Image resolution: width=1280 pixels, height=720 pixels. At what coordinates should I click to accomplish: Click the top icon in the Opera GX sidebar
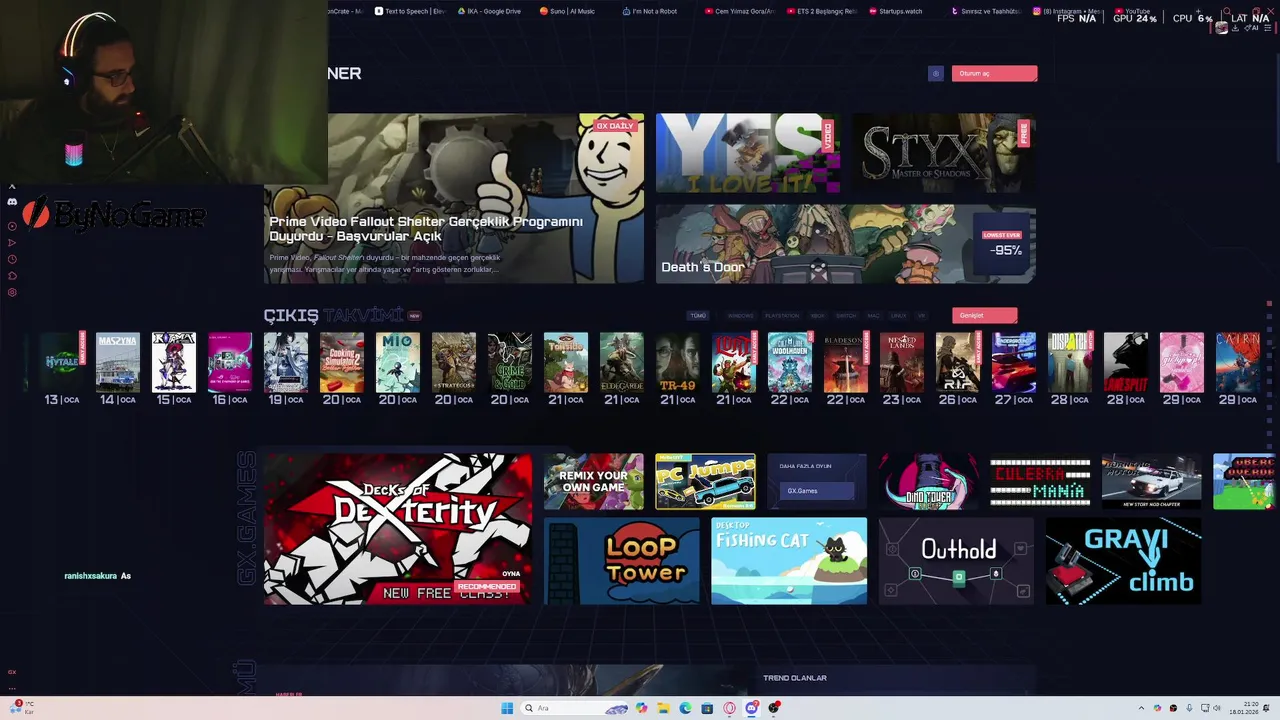click(12, 187)
